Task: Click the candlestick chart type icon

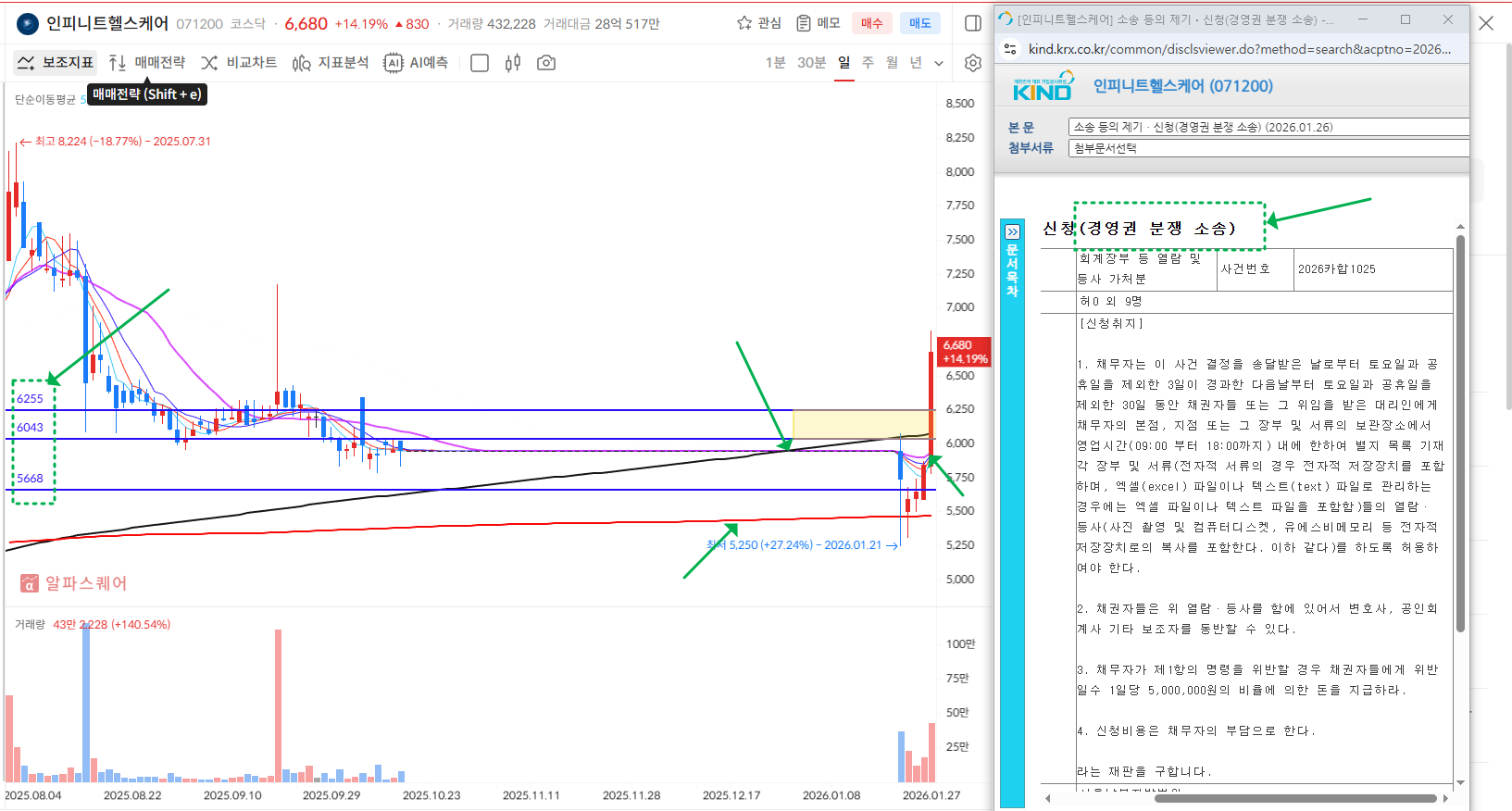Action: tap(513, 63)
